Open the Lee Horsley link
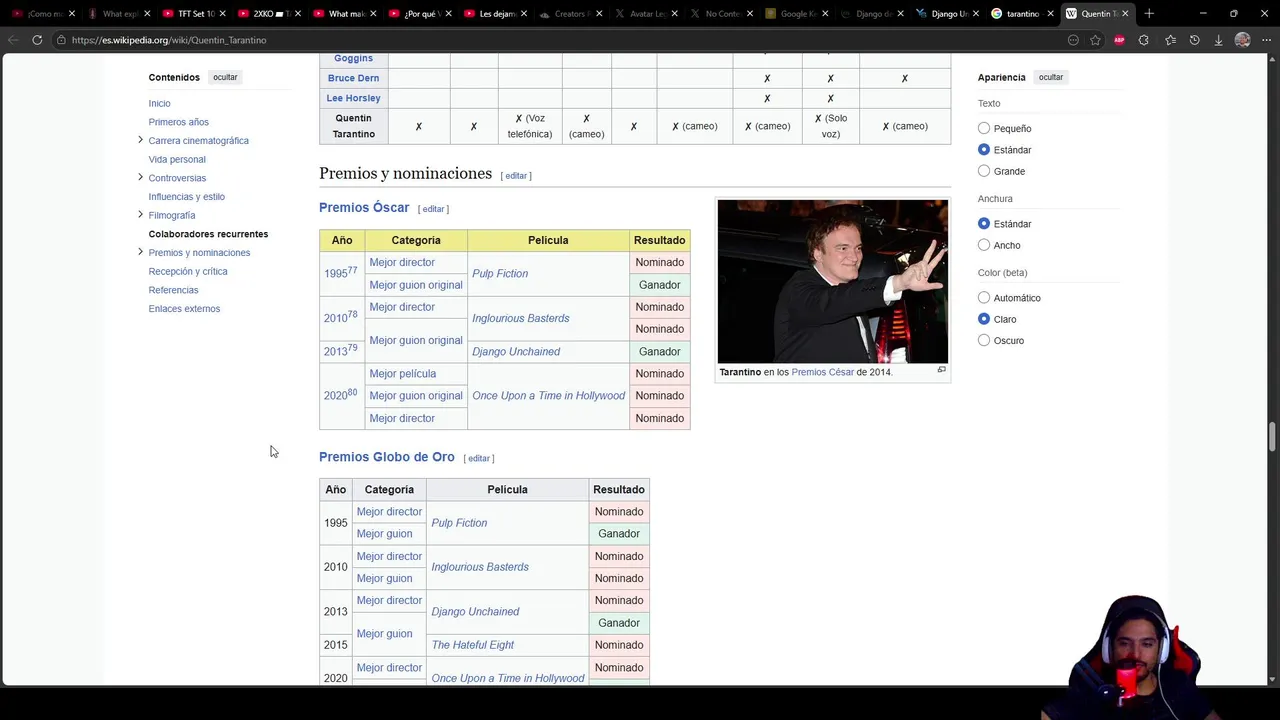This screenshot has width=1280, height=720. tap(354, 98)
